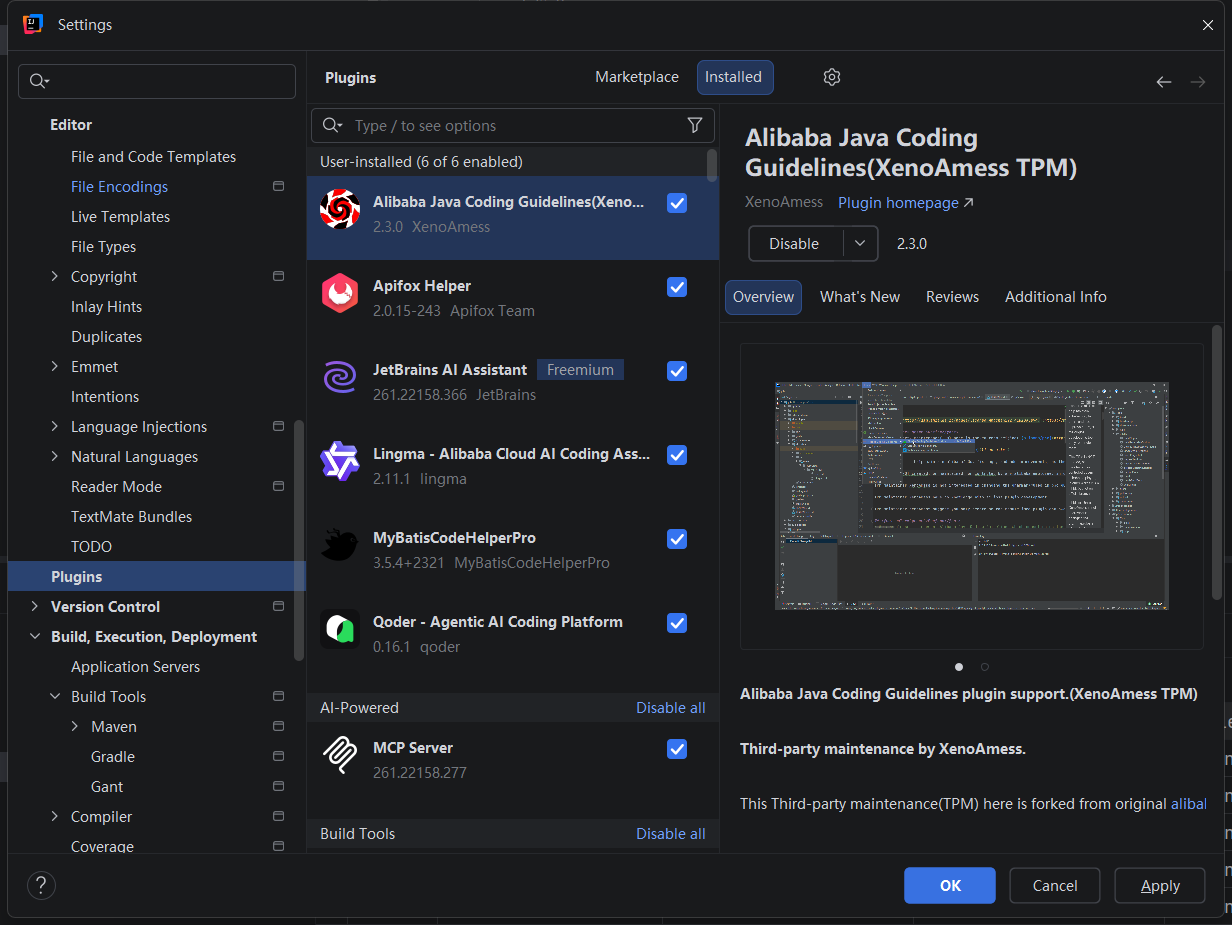The width and height of the screenshot is (1232, 925).
Task: Expand the Copyright tree node
Action: 55,276
